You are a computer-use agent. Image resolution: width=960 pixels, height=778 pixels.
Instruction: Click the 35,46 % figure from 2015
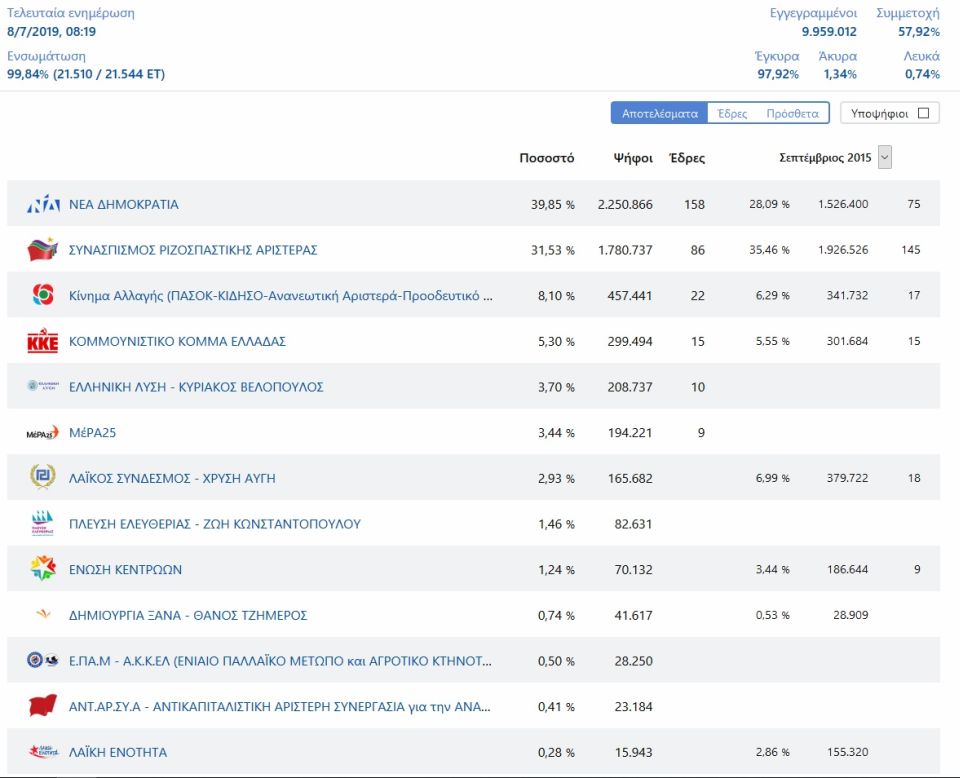pyautogui.click(x=769, y=249)
